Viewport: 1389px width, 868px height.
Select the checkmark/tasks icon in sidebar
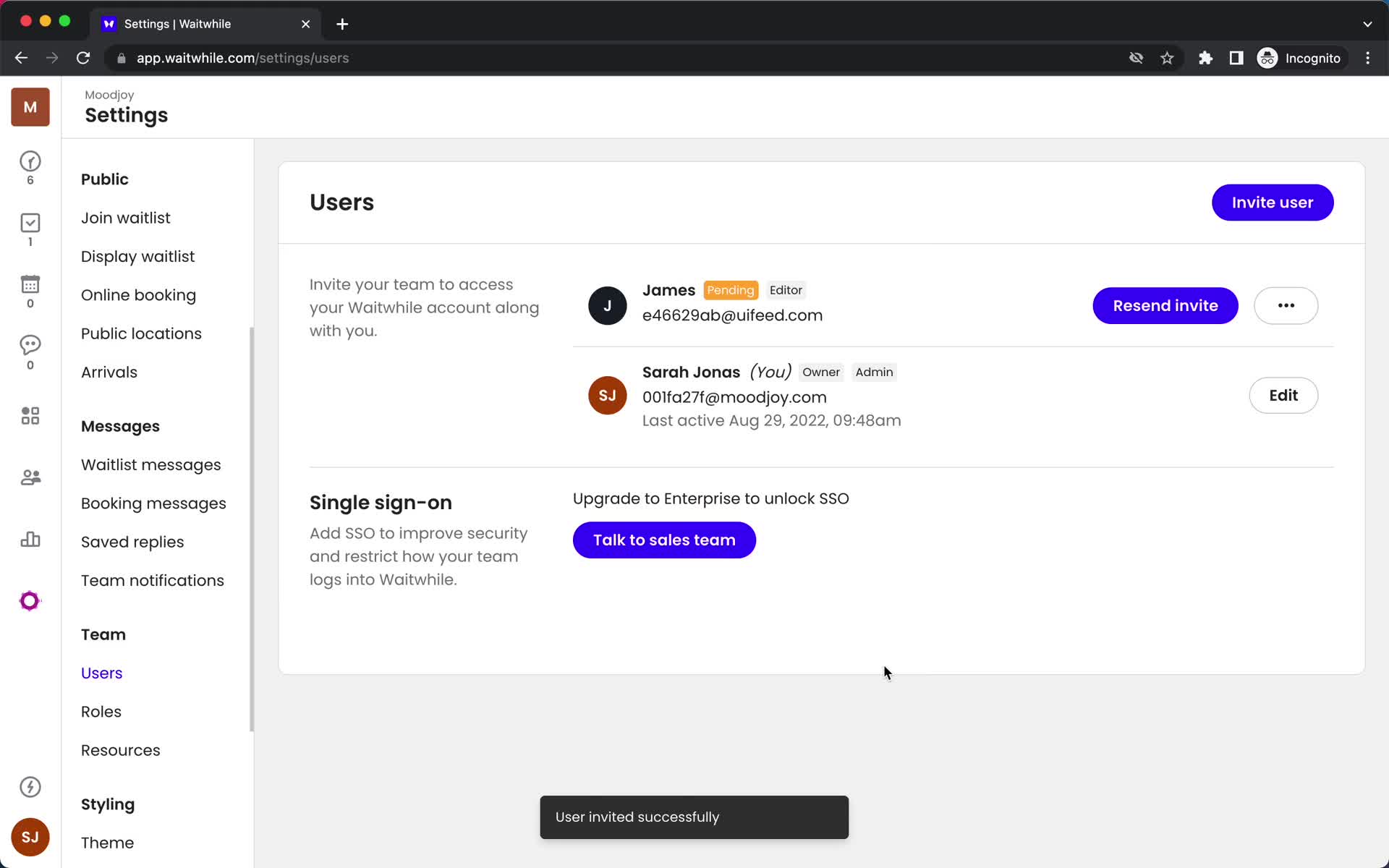30,223
